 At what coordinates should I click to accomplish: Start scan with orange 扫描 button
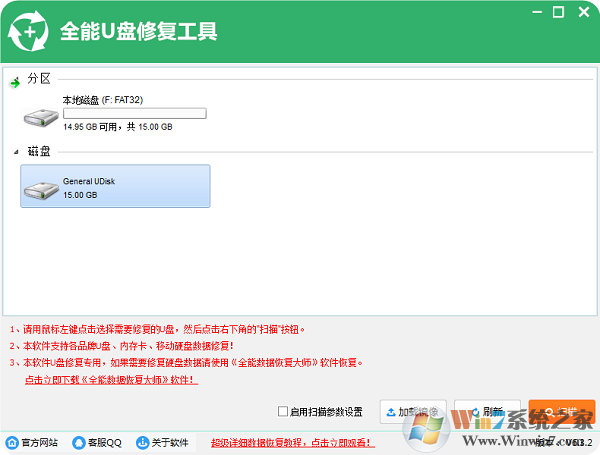click(x=562, y=412)
